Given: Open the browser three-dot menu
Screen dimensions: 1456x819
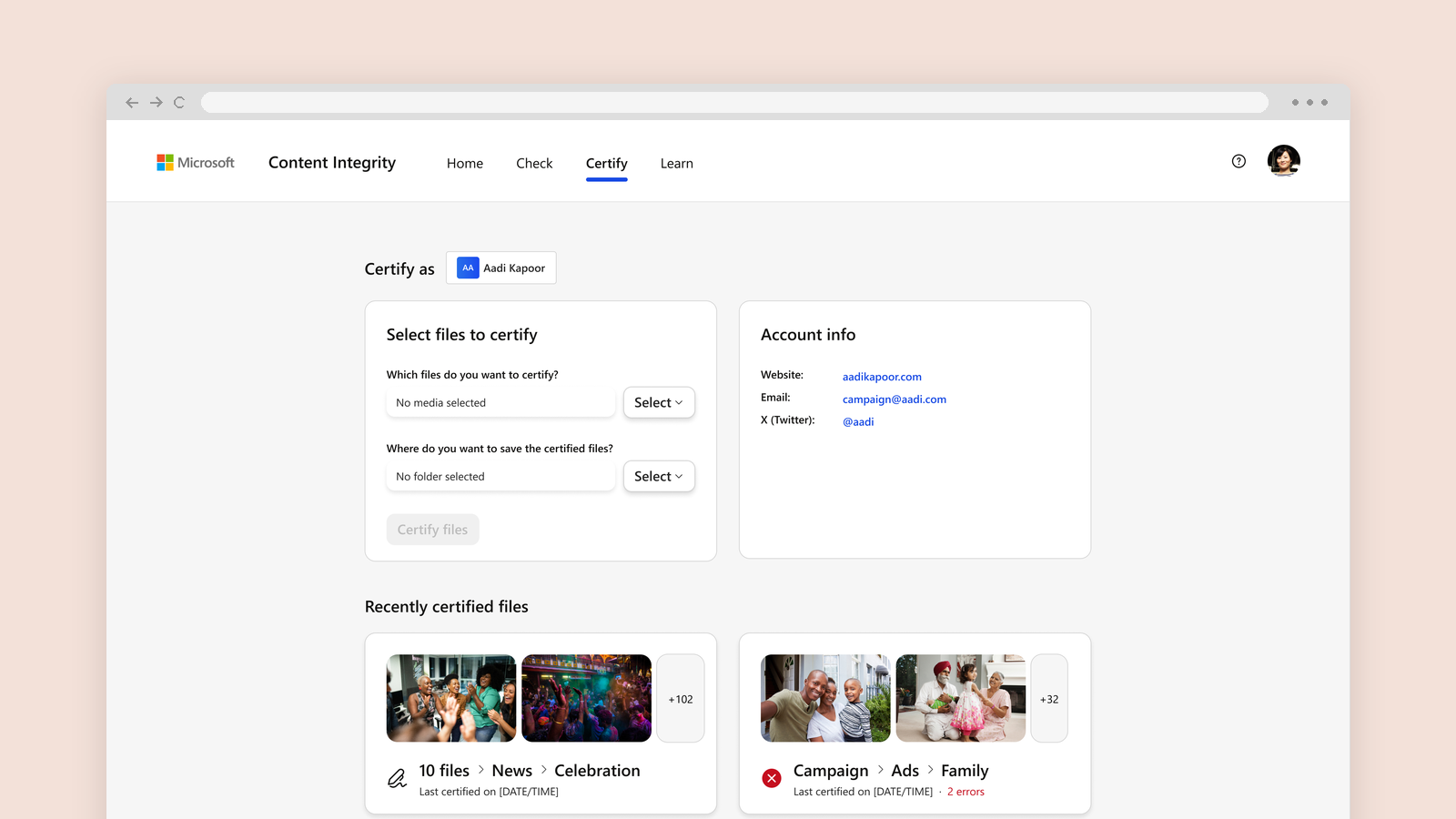Looking at the screenshot, I should 1309,103.
